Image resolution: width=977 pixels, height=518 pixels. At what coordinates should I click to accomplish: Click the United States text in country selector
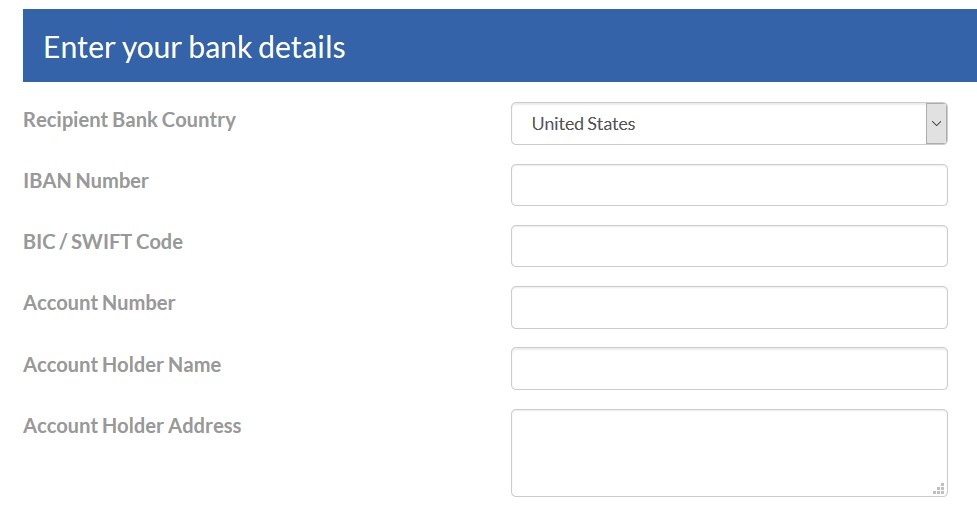click(x=583, y=124)
